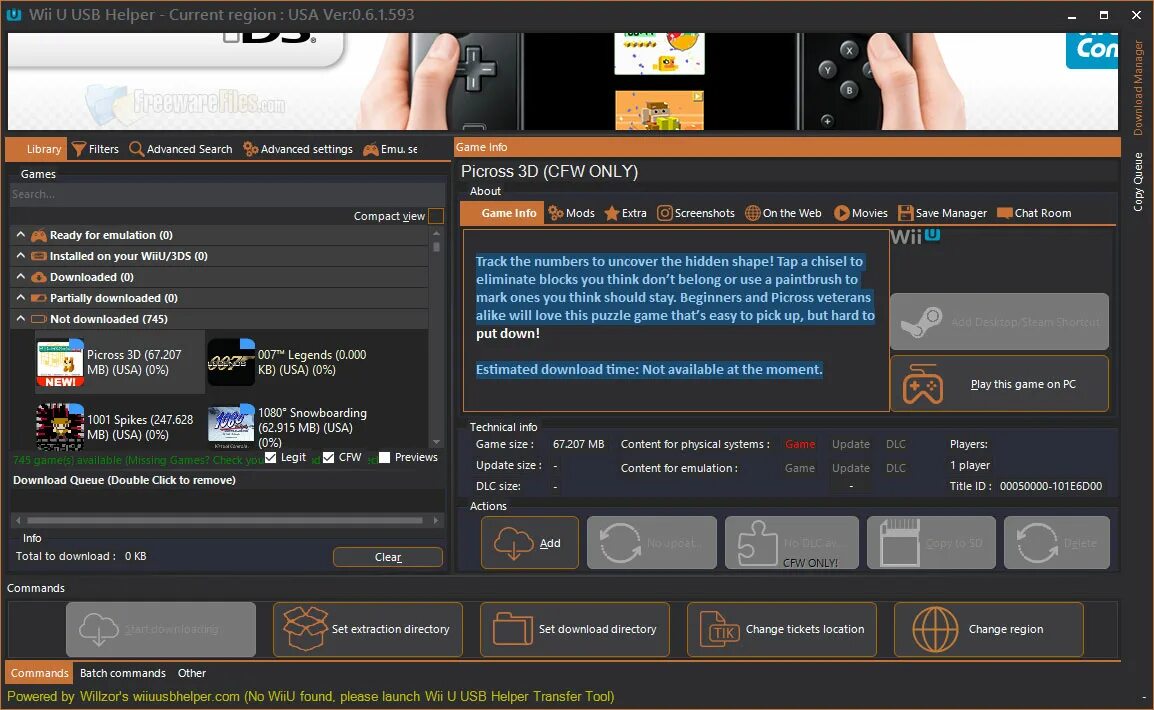Collapse the Not downloaded (745) group
Image resolution: width=1154 pixels, height=710 pixels.
[x=21, y=319]
